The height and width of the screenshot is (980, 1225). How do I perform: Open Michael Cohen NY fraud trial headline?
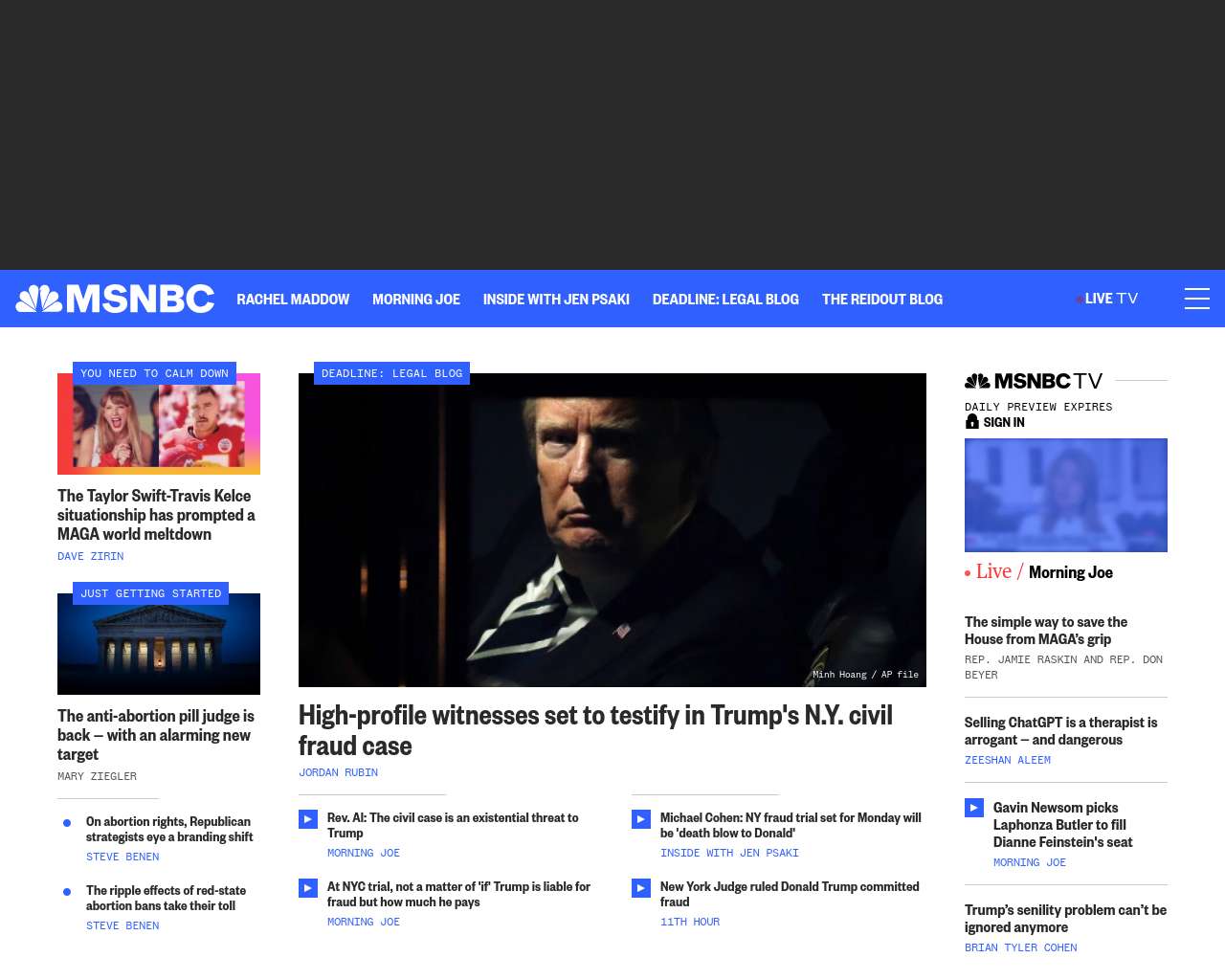click(791, 825)
